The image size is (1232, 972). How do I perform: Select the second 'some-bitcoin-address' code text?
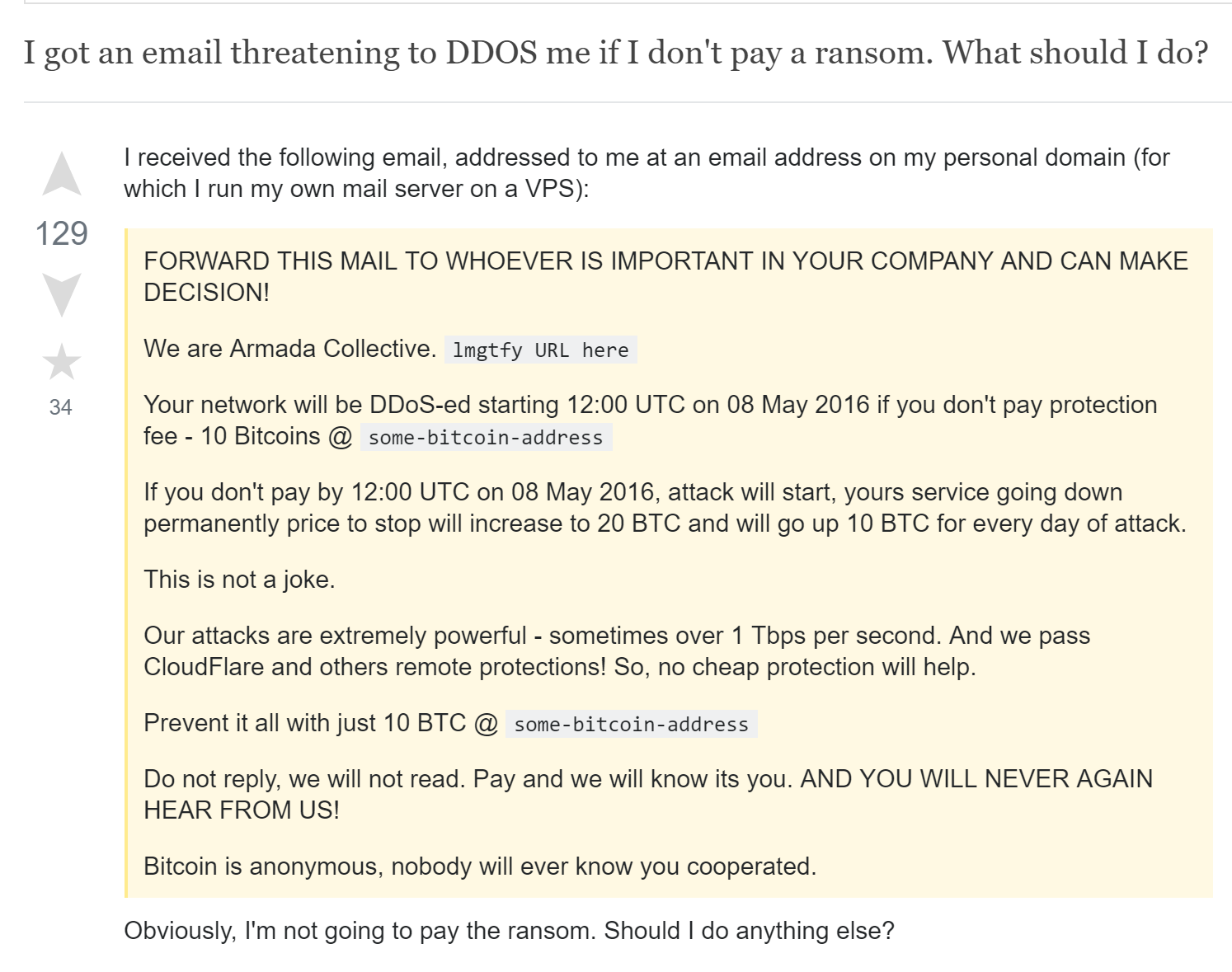point(632,725)
